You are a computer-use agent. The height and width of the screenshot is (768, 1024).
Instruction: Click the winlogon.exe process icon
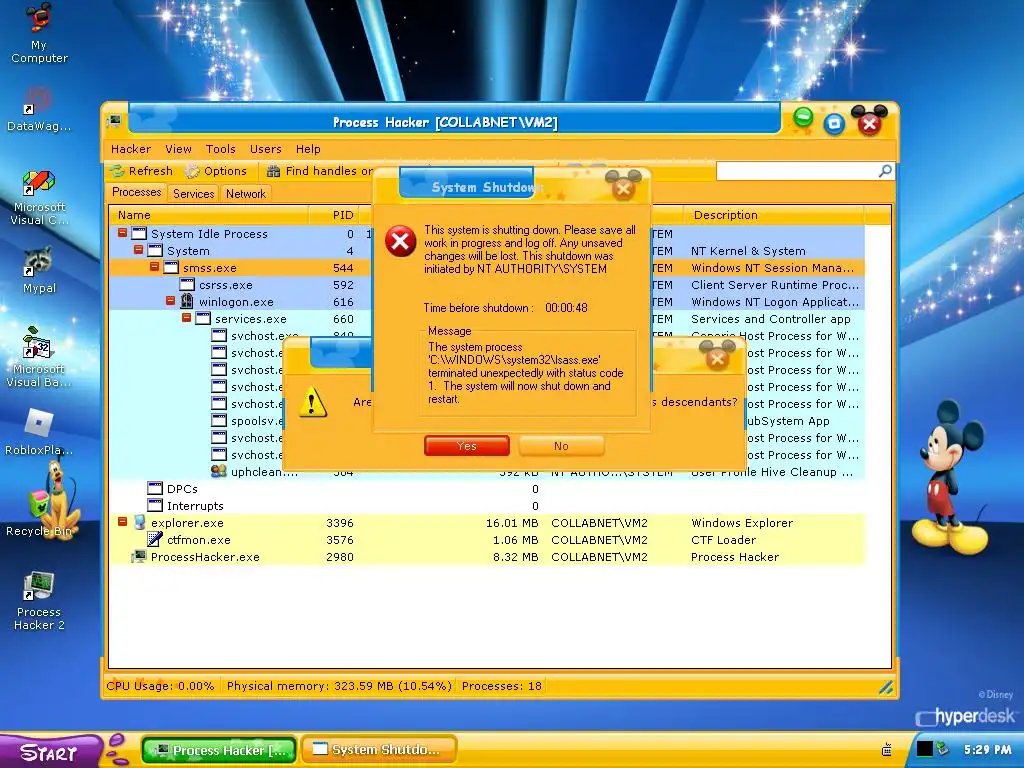pos(187,301)
